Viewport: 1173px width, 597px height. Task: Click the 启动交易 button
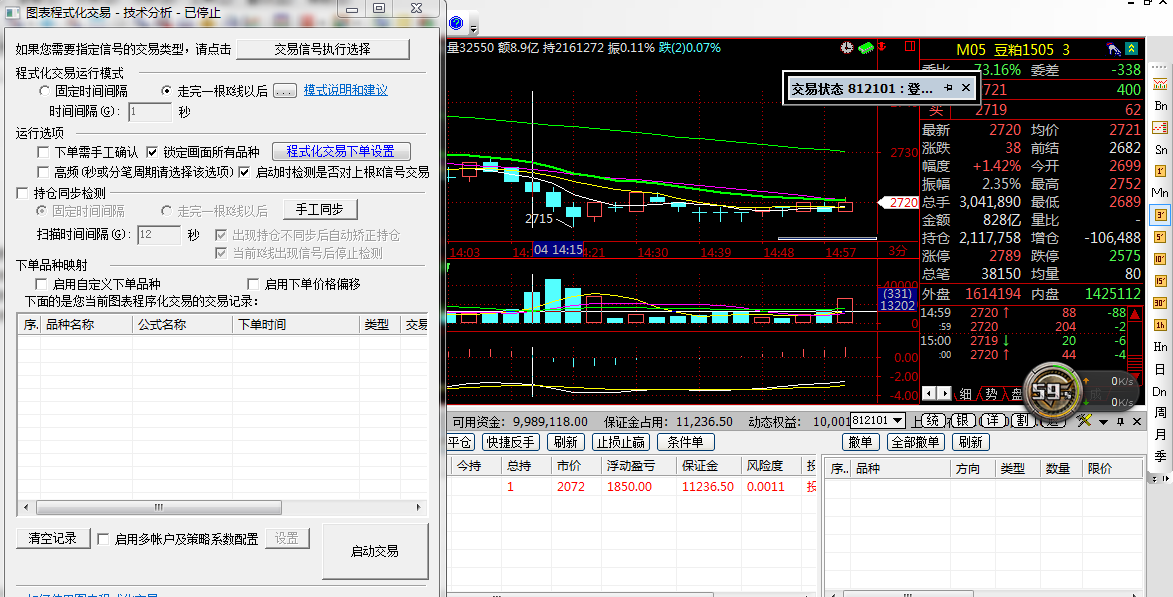(x=375, y=551)
